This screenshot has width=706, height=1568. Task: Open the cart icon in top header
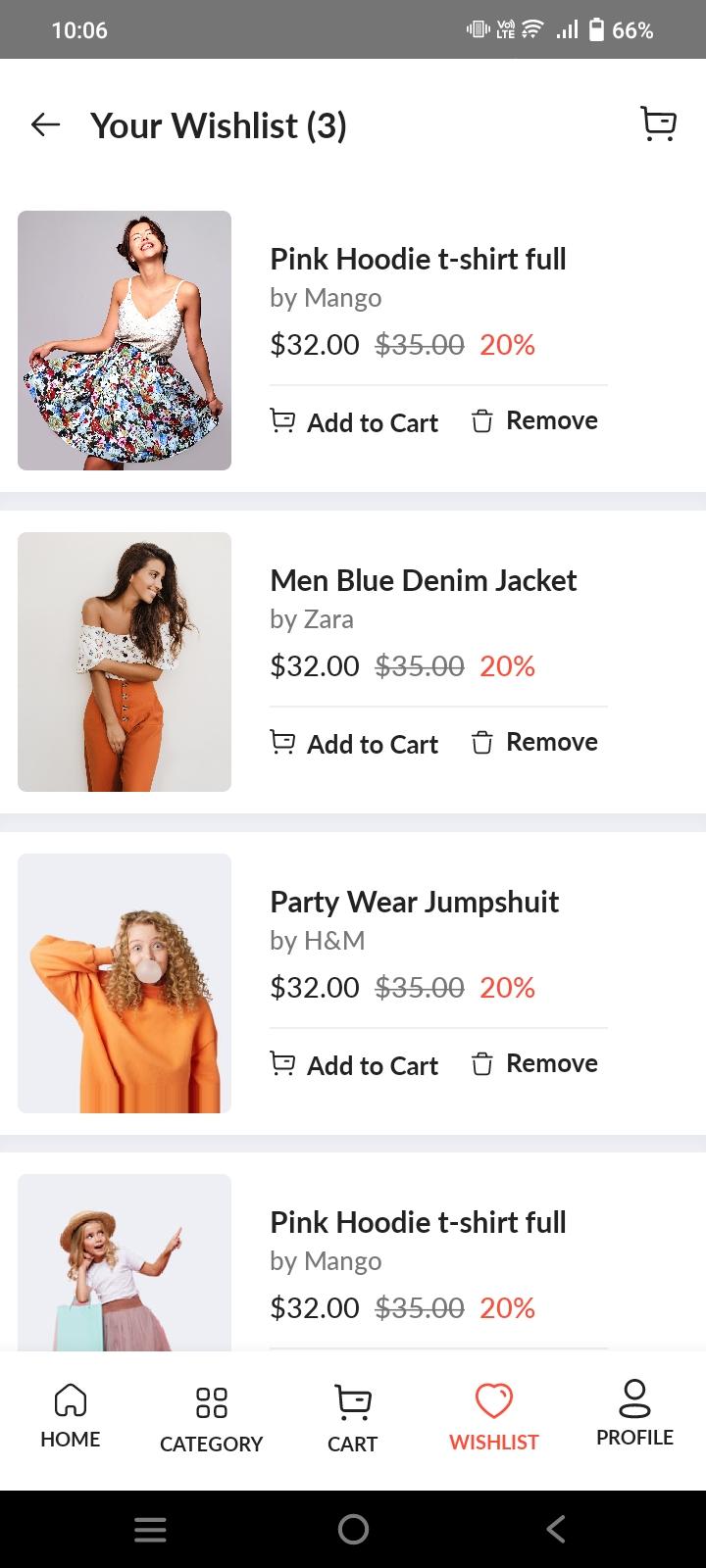click(658, 124)
